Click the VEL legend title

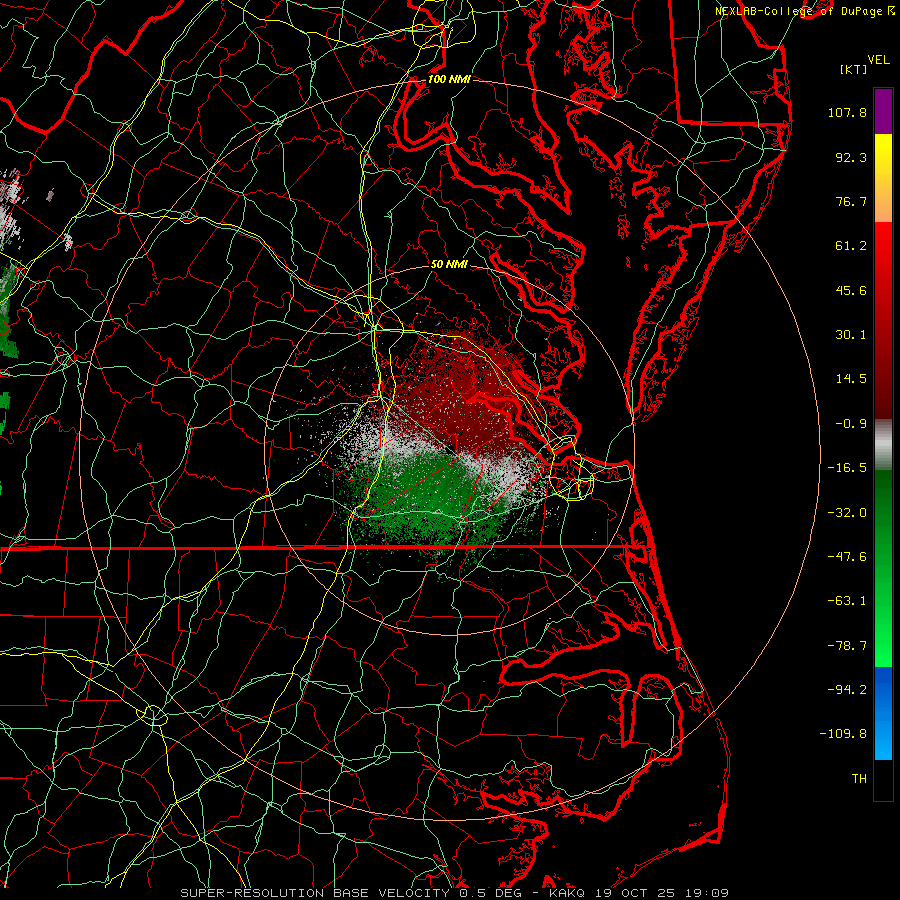[878, 60]
